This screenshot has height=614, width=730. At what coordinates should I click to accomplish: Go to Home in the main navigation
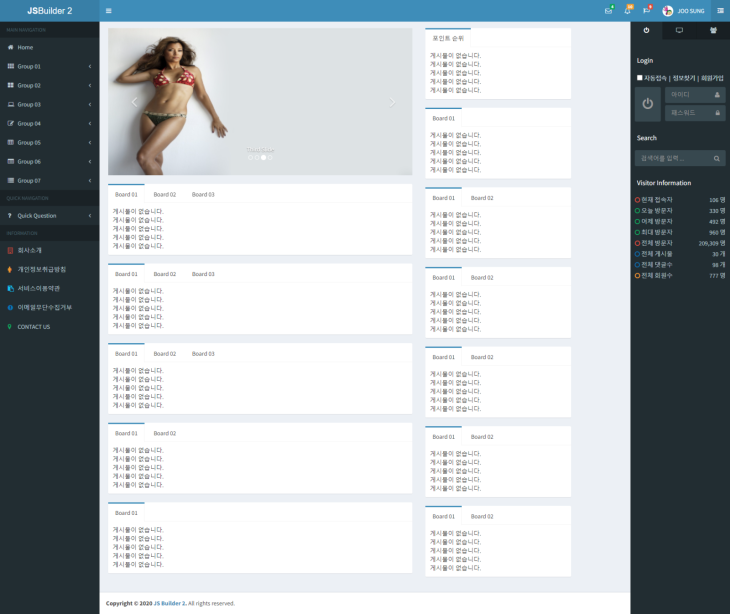(25, 47)
